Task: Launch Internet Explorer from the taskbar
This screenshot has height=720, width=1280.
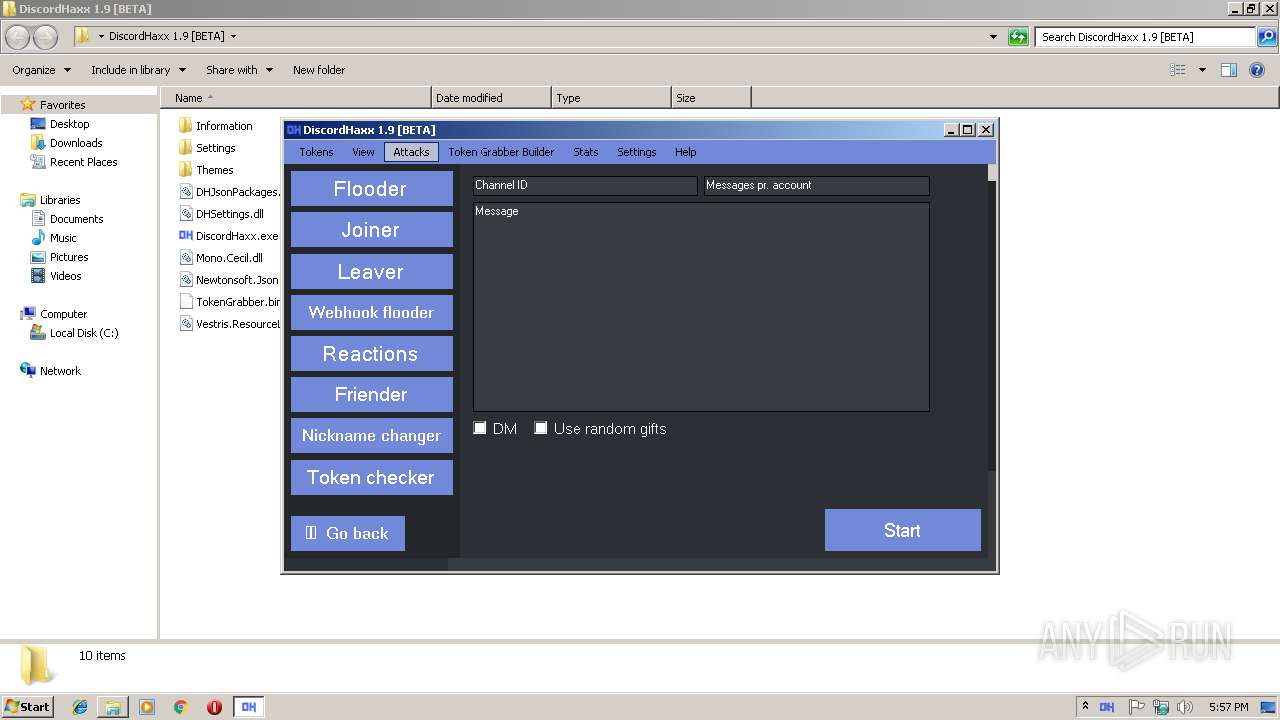Action: 80,707
